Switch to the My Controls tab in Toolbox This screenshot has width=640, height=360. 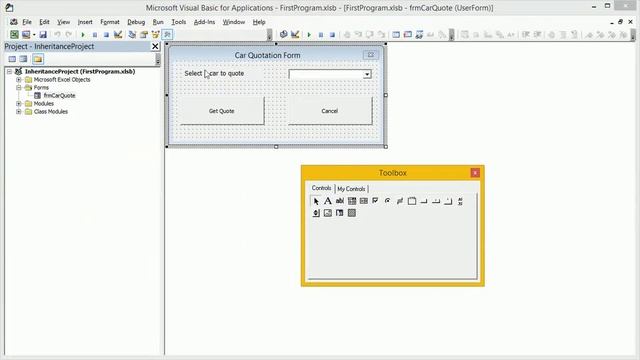[351, 189]
